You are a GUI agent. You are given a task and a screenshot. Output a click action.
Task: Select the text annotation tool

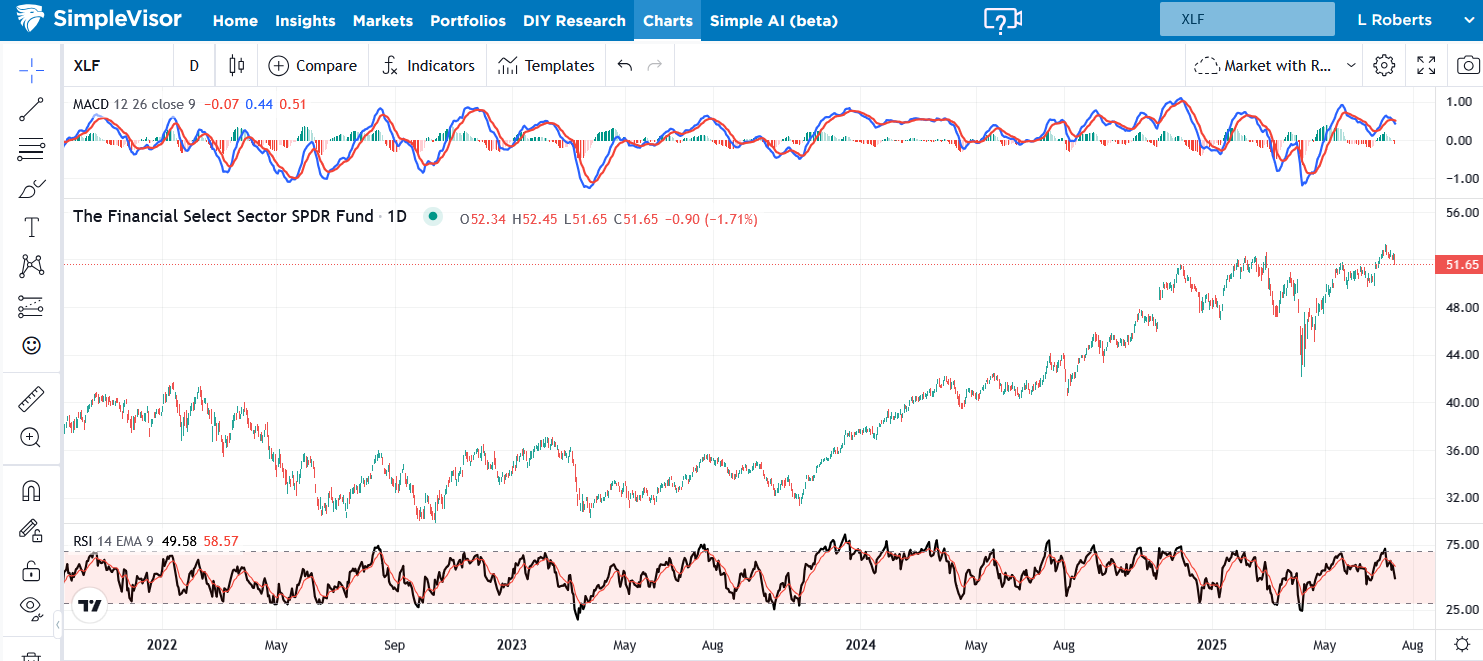coord(31,228)
